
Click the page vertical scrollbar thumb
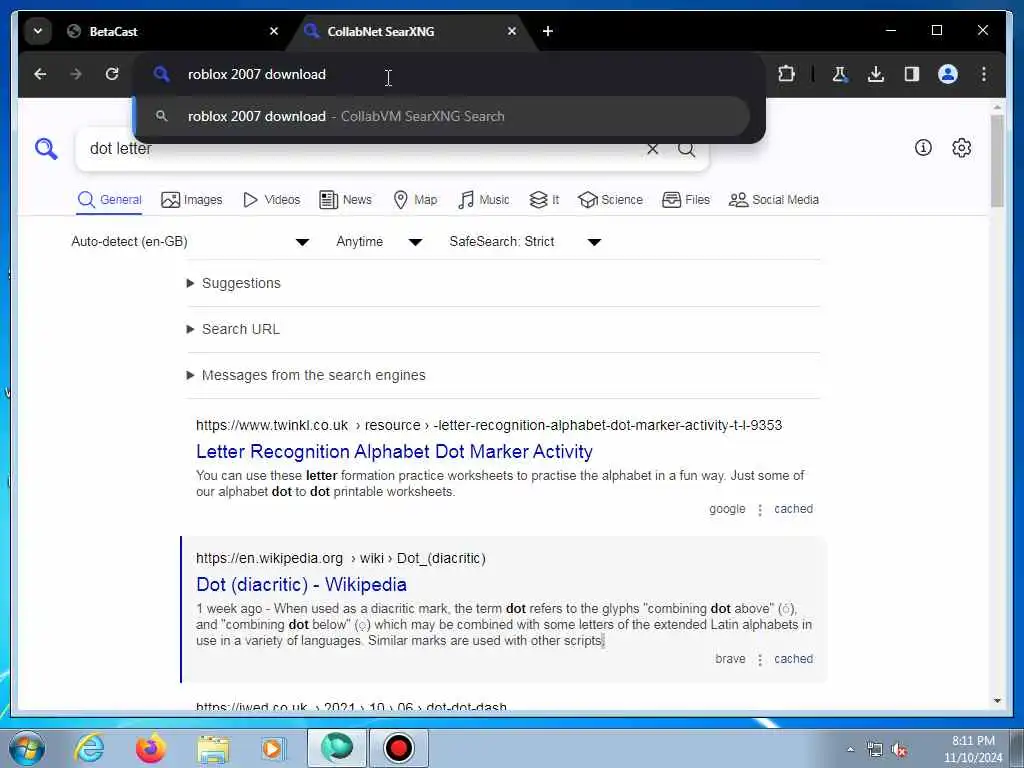click(x=997, y=161)
